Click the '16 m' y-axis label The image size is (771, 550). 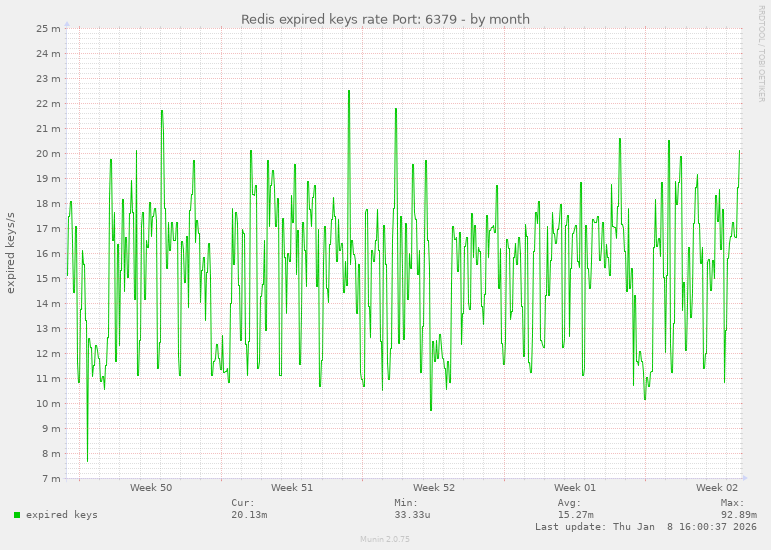point(48,254)
